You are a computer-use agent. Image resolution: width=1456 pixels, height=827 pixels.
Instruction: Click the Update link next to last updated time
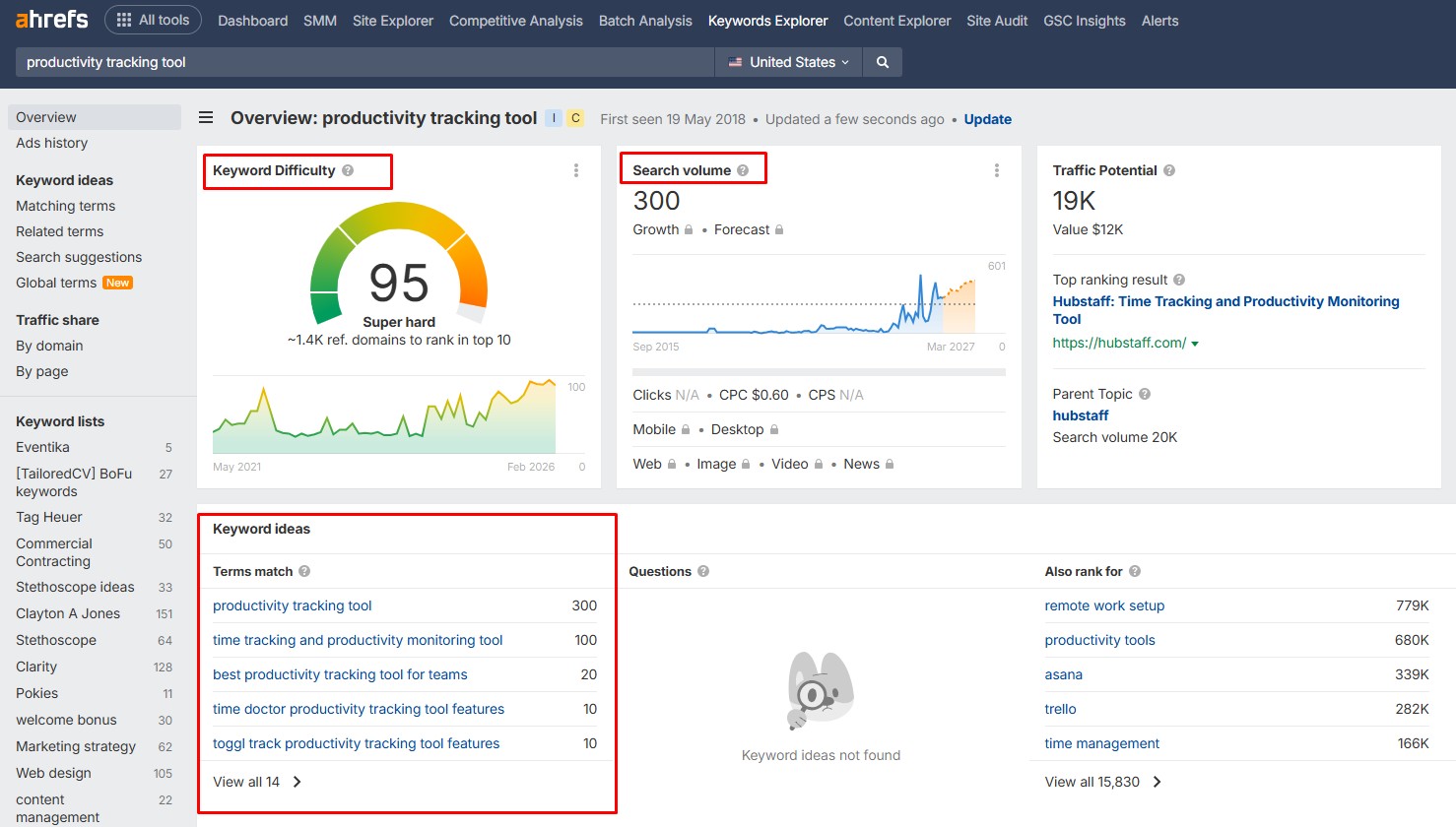point(987,119)
